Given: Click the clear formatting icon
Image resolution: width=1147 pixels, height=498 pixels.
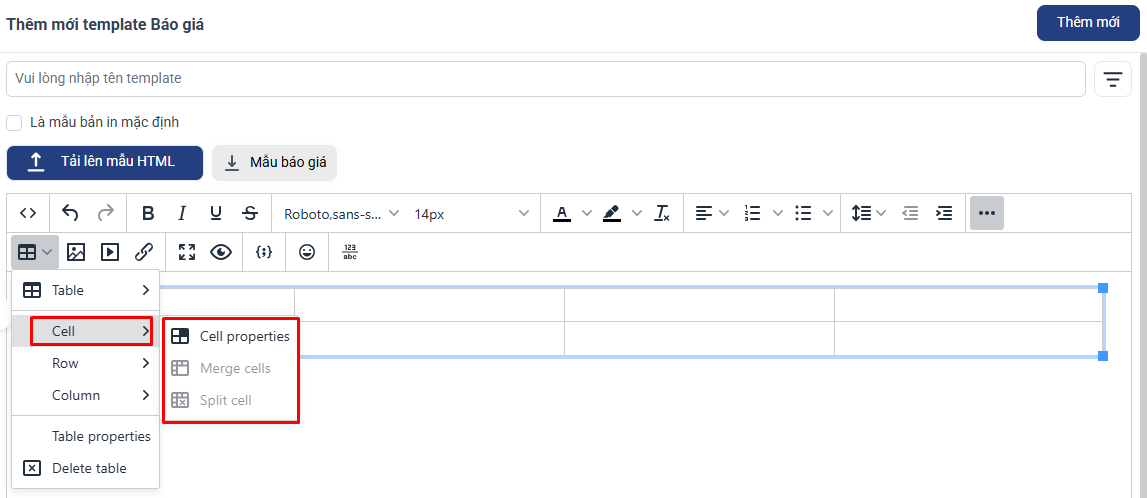Looking at the screenshot, I should (662, 213).
